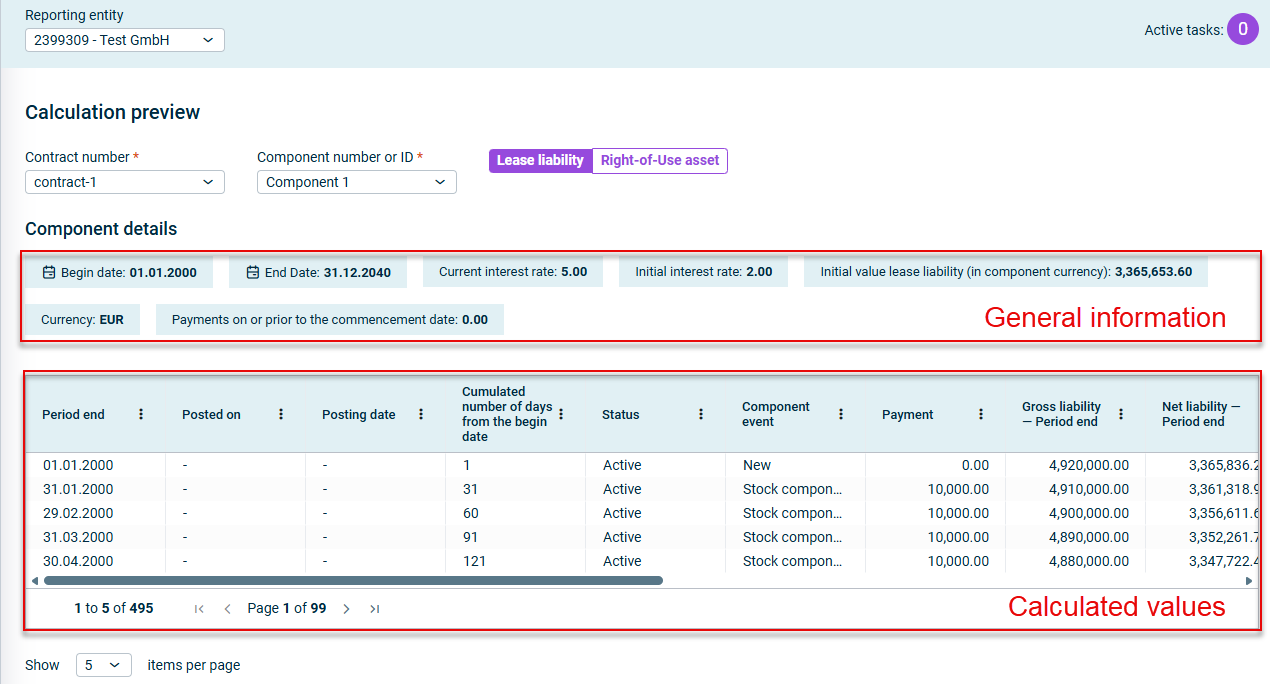
Task: Open the Component event column menu
Action: point(841,414)
